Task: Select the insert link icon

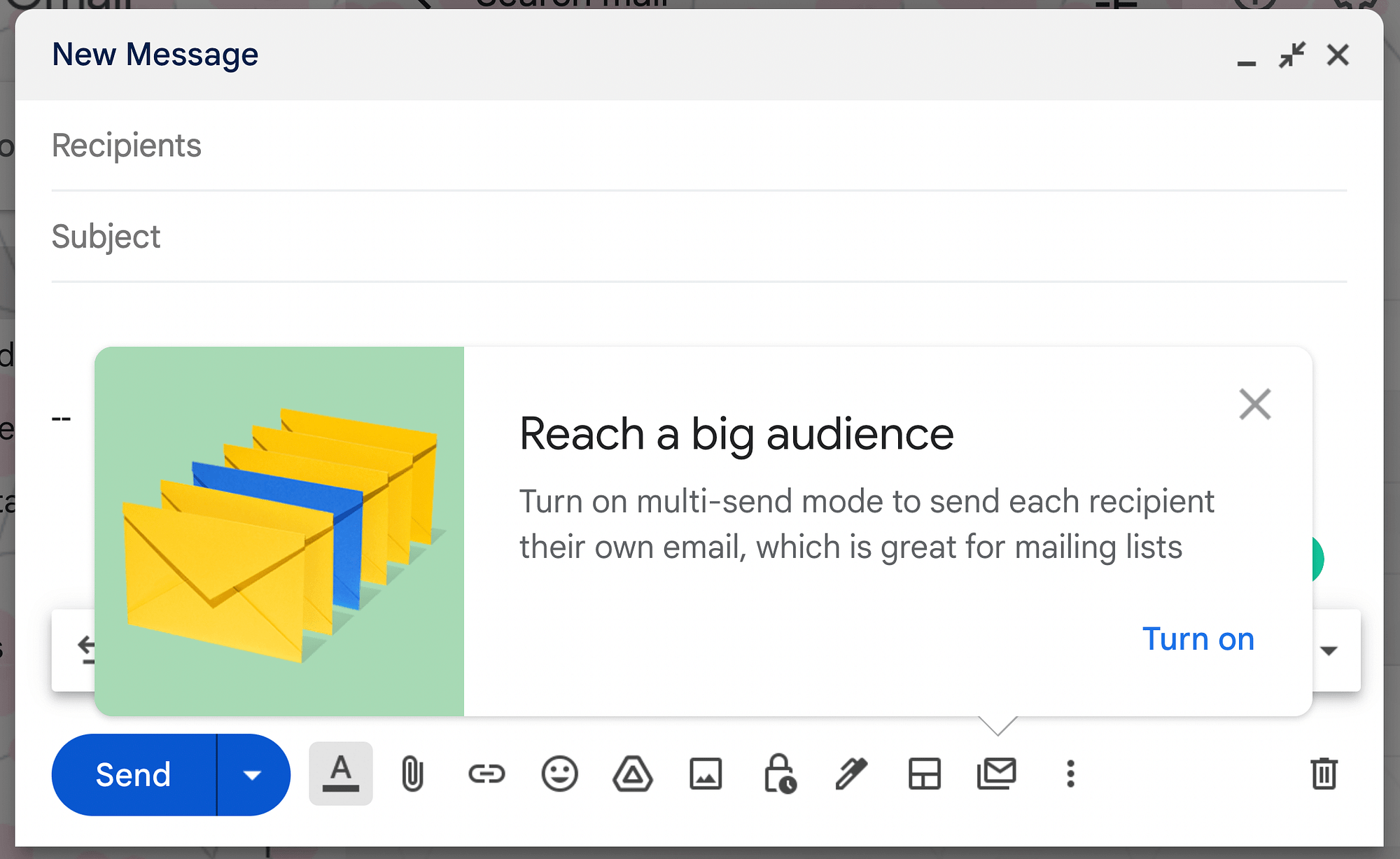Action: coord(486,774)
